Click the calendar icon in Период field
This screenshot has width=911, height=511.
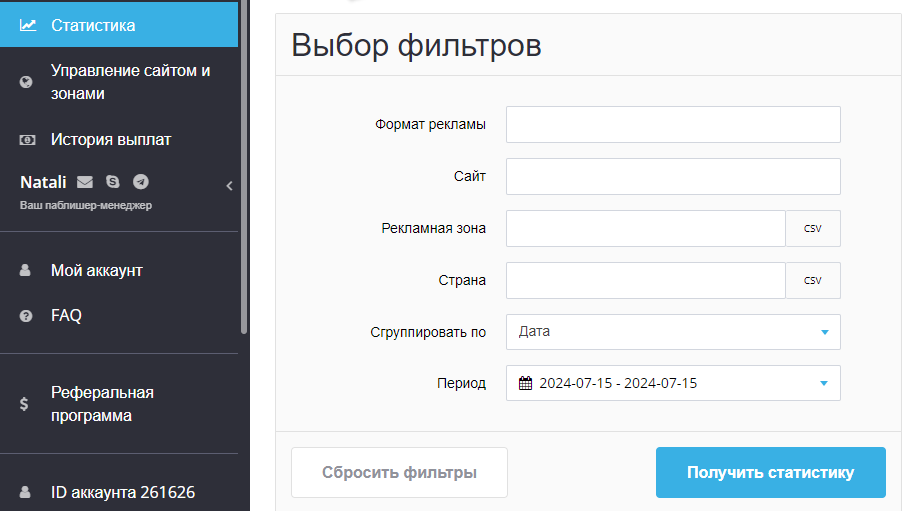click(x=525, y=383)
